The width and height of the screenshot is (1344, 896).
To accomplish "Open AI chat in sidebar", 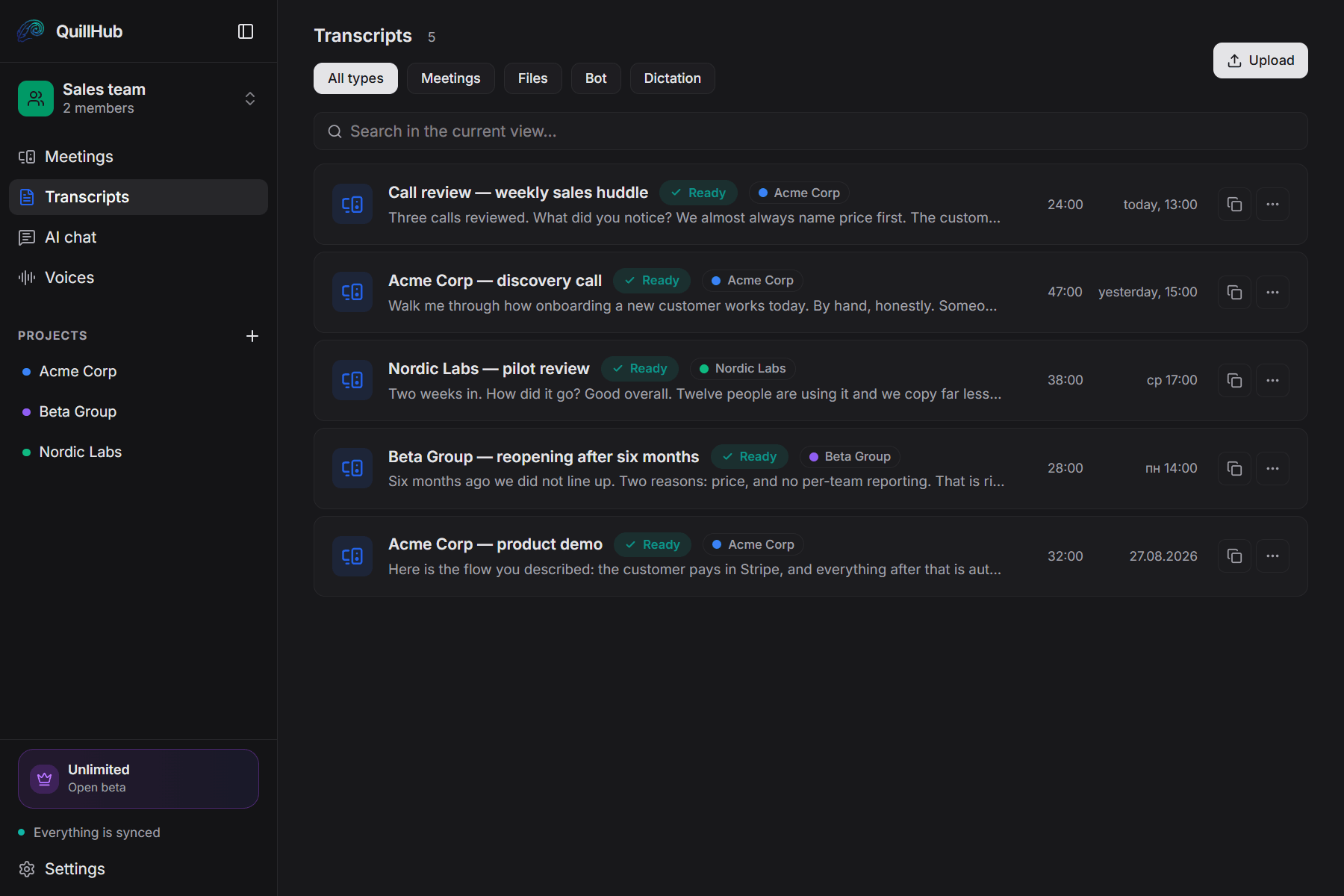I will (x=139, y=237).
